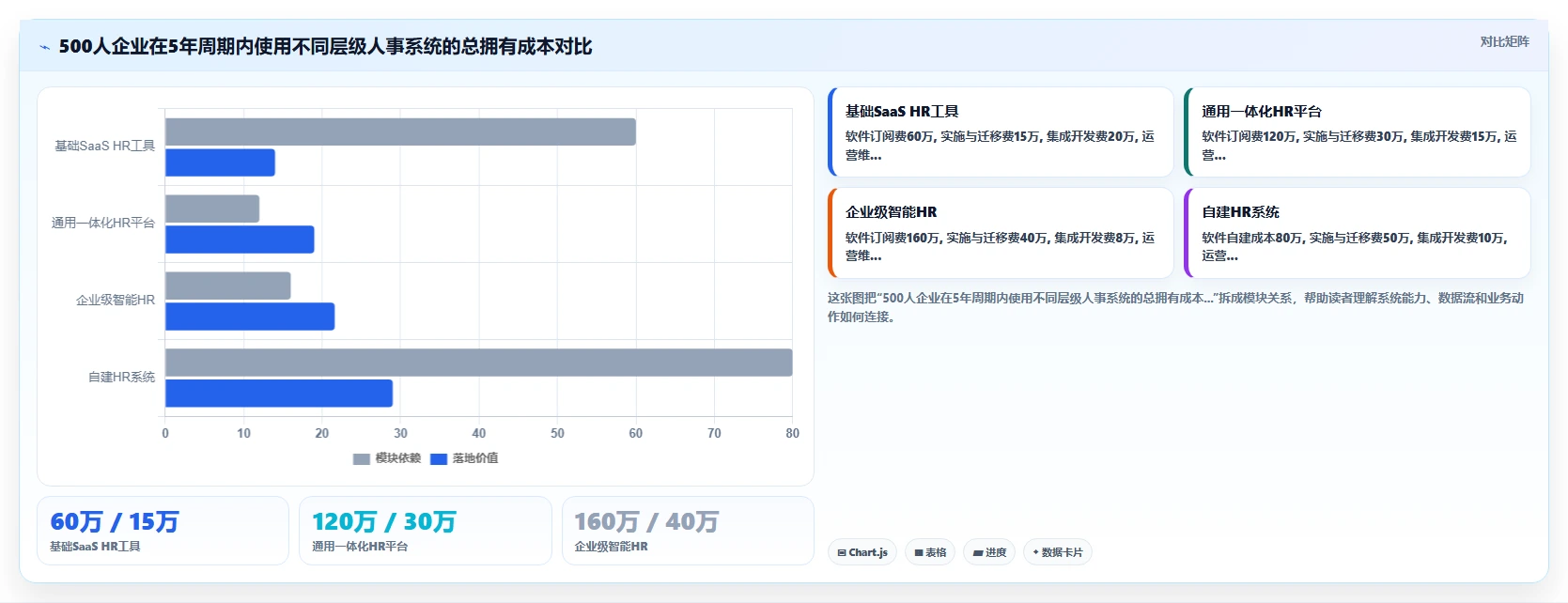Open the 基础SaaS HR工具 info card
This screenshot has height=603, width=1568.
[1001, 132]
